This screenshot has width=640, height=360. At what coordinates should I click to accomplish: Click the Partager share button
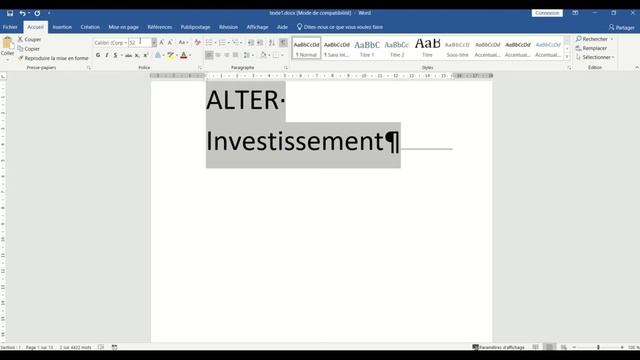coord(621,27)
